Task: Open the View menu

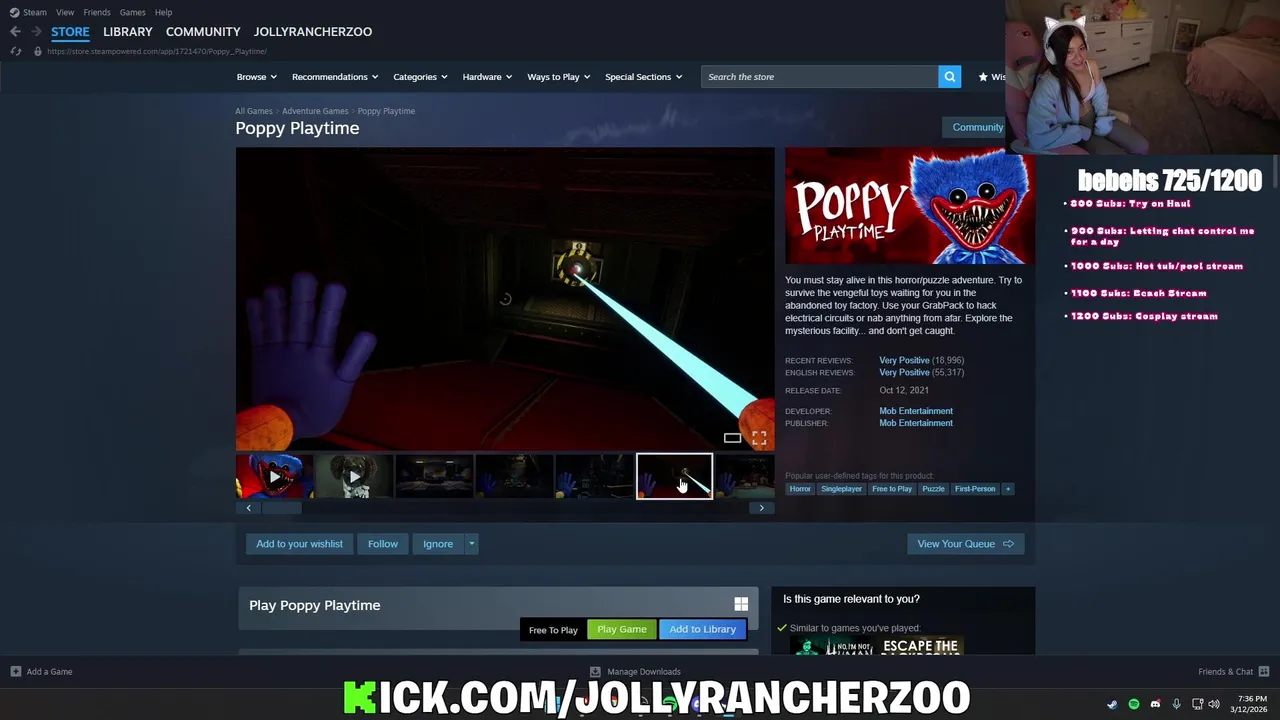Action: [65, 12]
